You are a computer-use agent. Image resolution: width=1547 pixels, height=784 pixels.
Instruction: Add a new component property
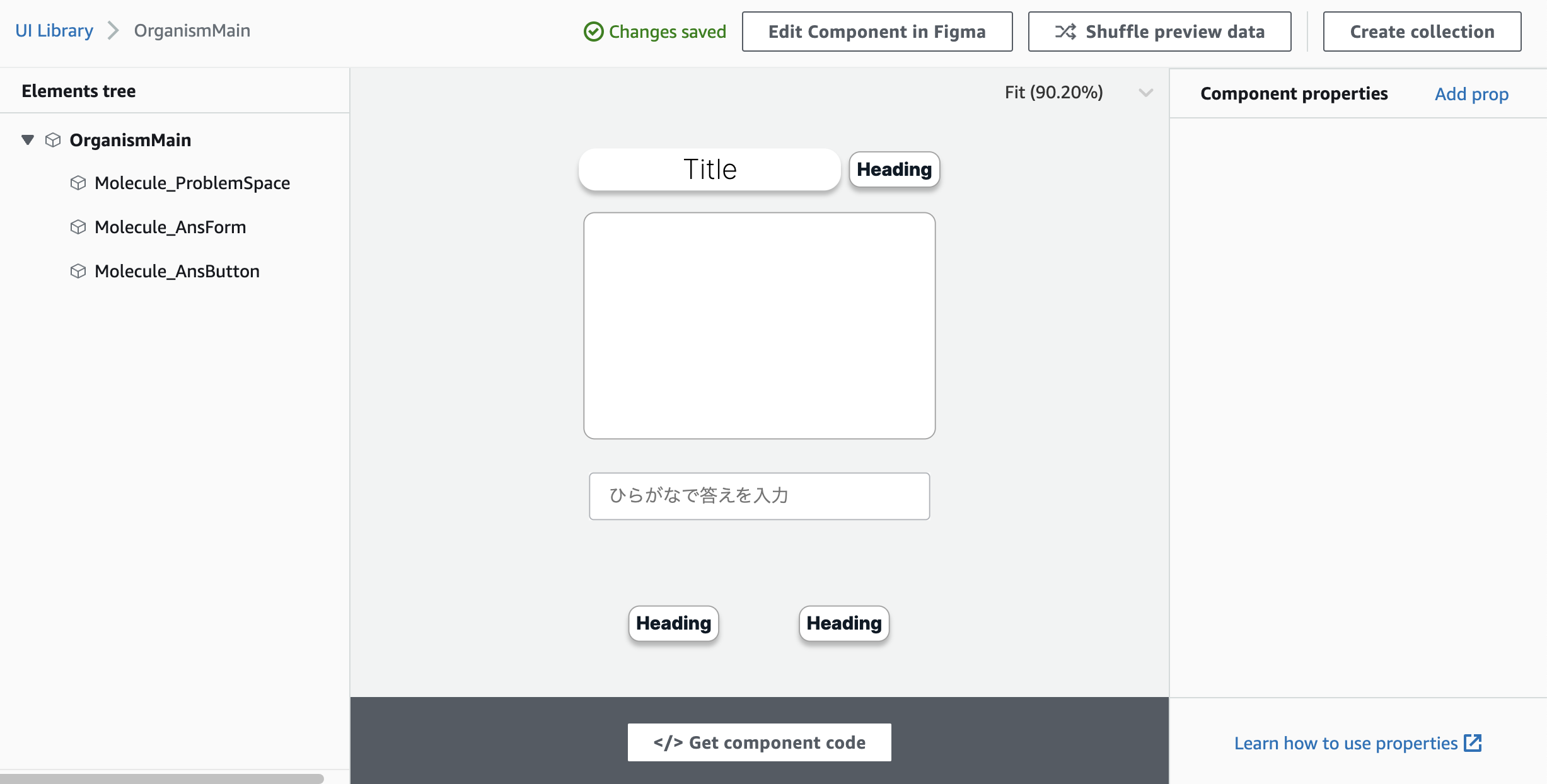(x=1471, y=93)
